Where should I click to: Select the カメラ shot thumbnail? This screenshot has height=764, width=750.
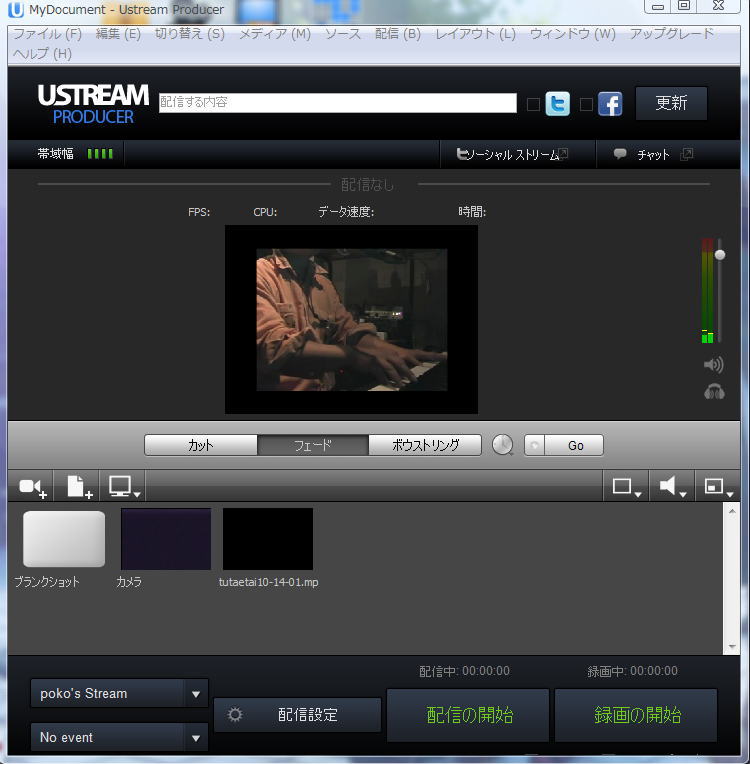(x=166, y=539)
